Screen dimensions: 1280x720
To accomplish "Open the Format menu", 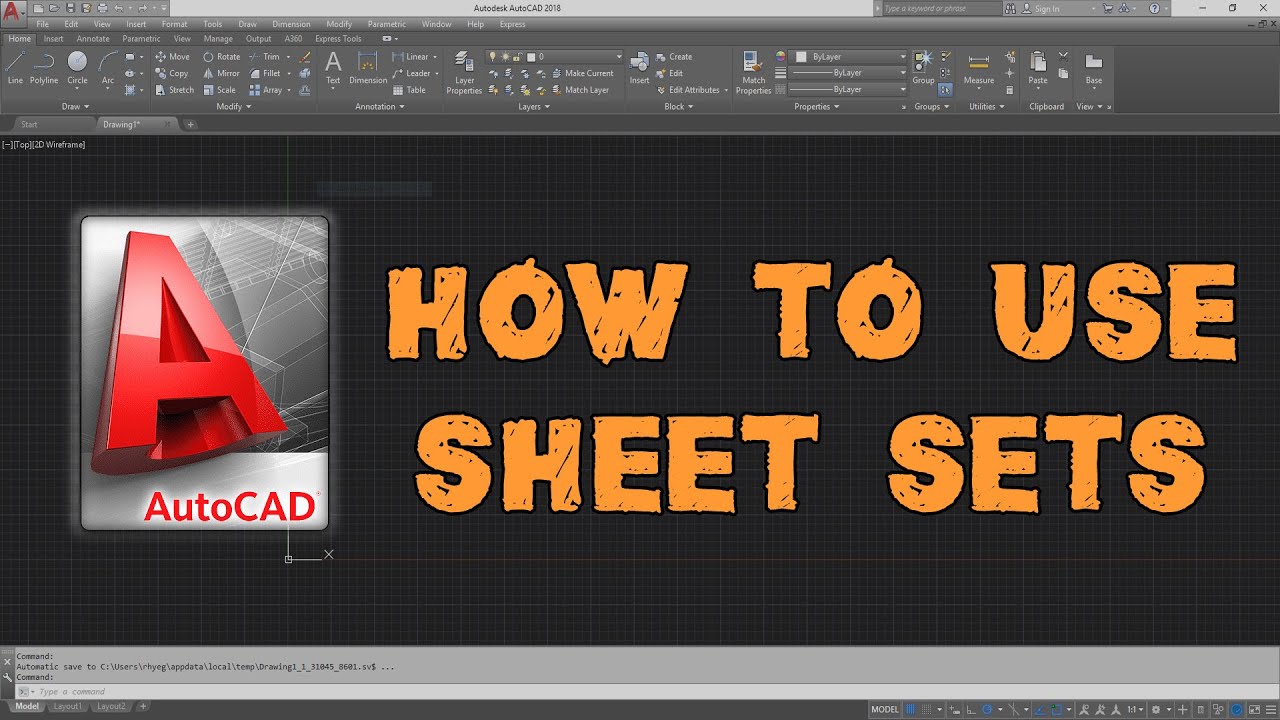I will [x=174, y=24].
